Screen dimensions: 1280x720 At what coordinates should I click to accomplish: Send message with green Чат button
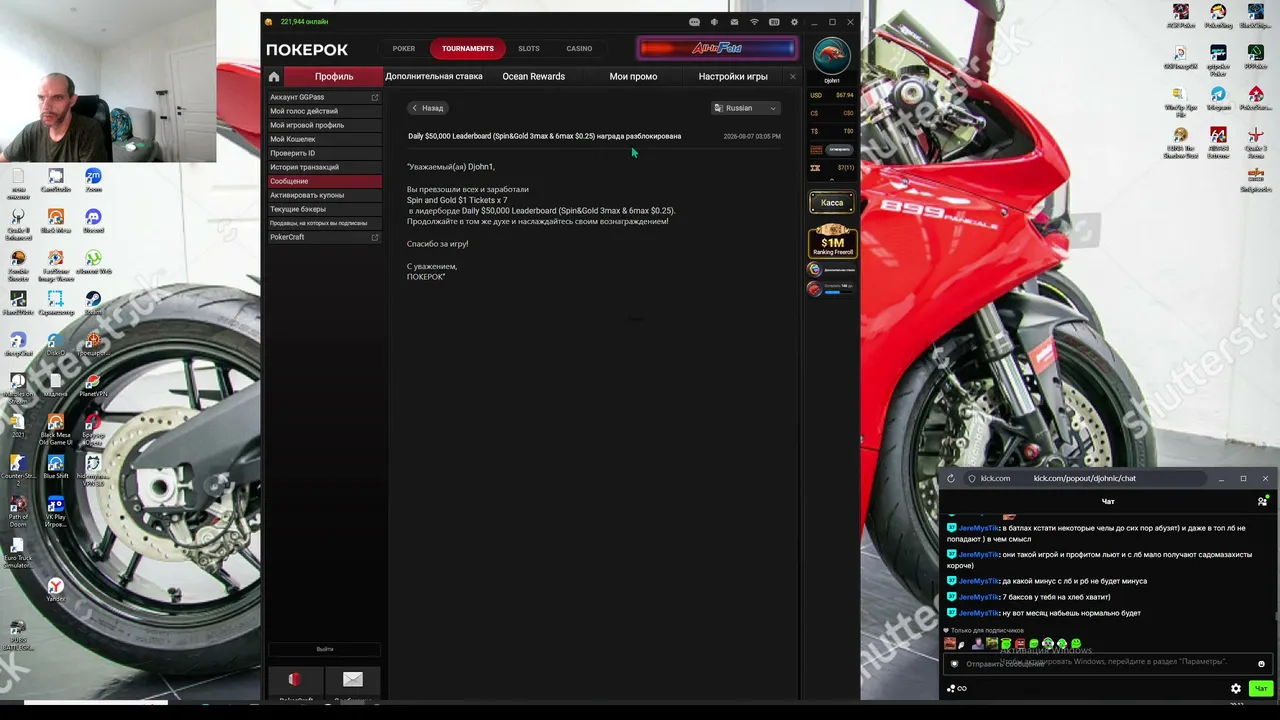click(1261, 688)
